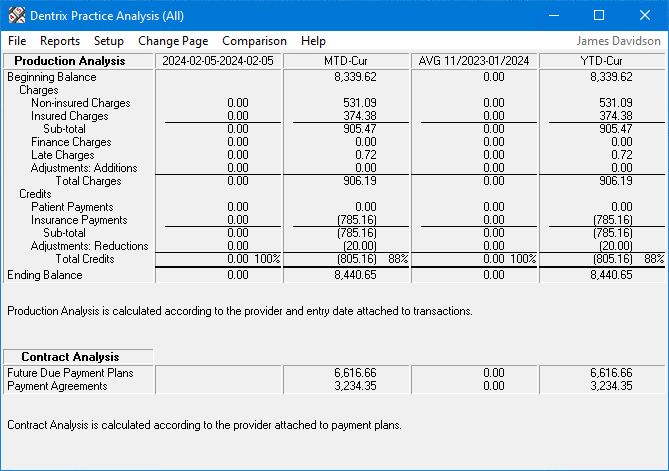Maximize the Practice Analysis window

(x=599, y=15)
